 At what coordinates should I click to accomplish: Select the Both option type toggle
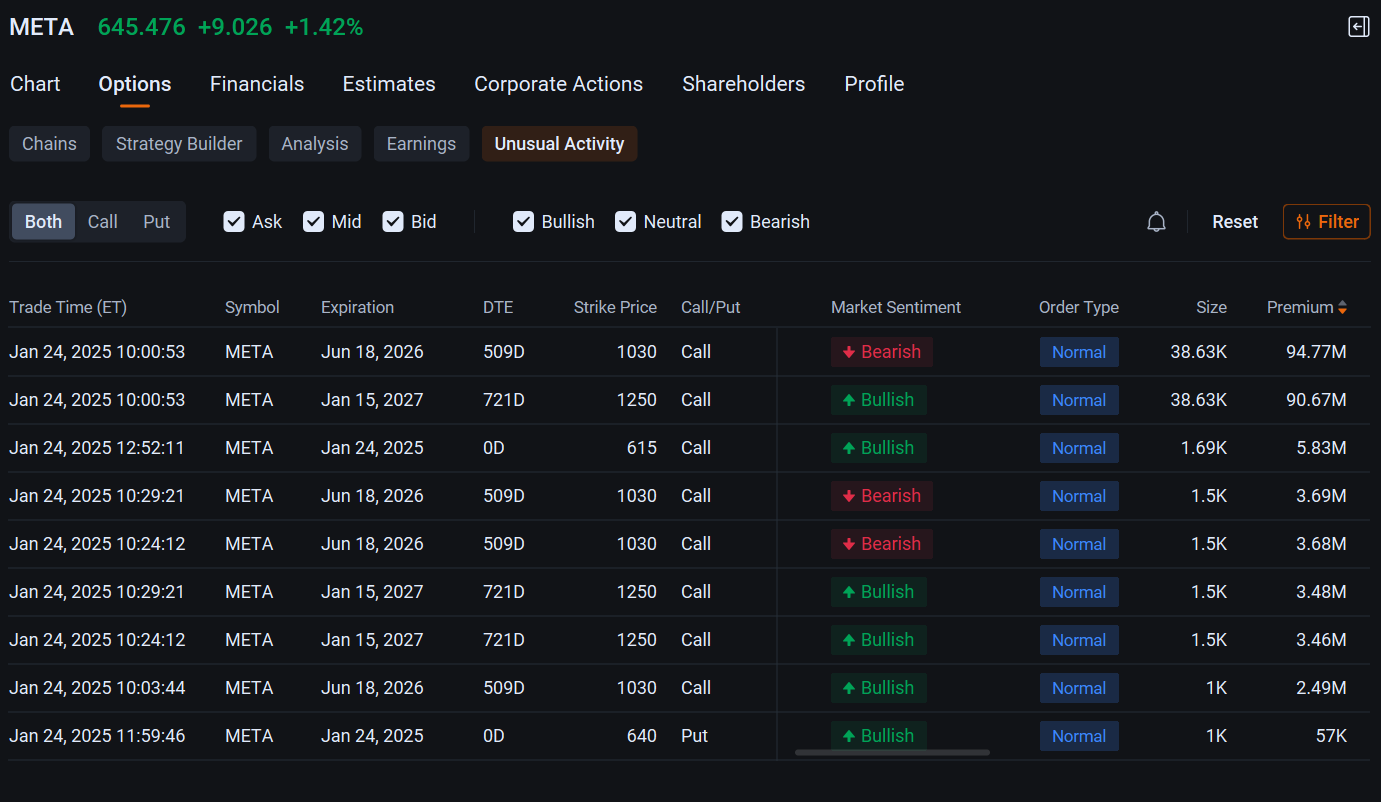pos(43,222)
